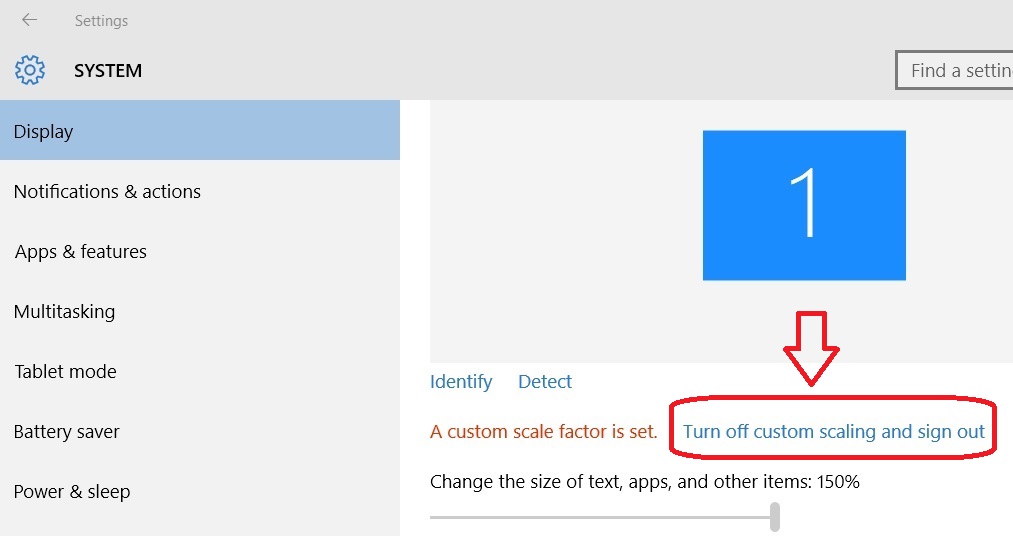This screenshot has height=536, width=1013.
Task: Go to Multitasking settings
Action: pos(64,311)
